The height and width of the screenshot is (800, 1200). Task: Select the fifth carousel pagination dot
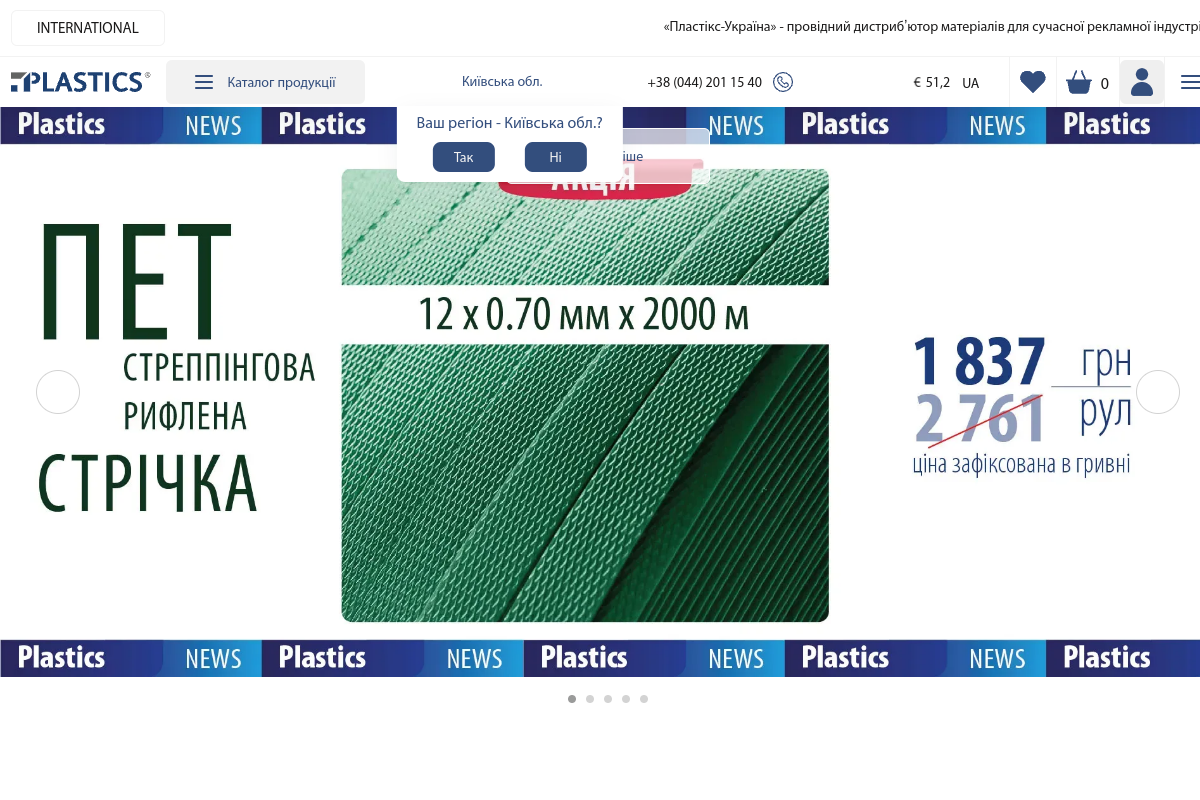coord(644,699)
